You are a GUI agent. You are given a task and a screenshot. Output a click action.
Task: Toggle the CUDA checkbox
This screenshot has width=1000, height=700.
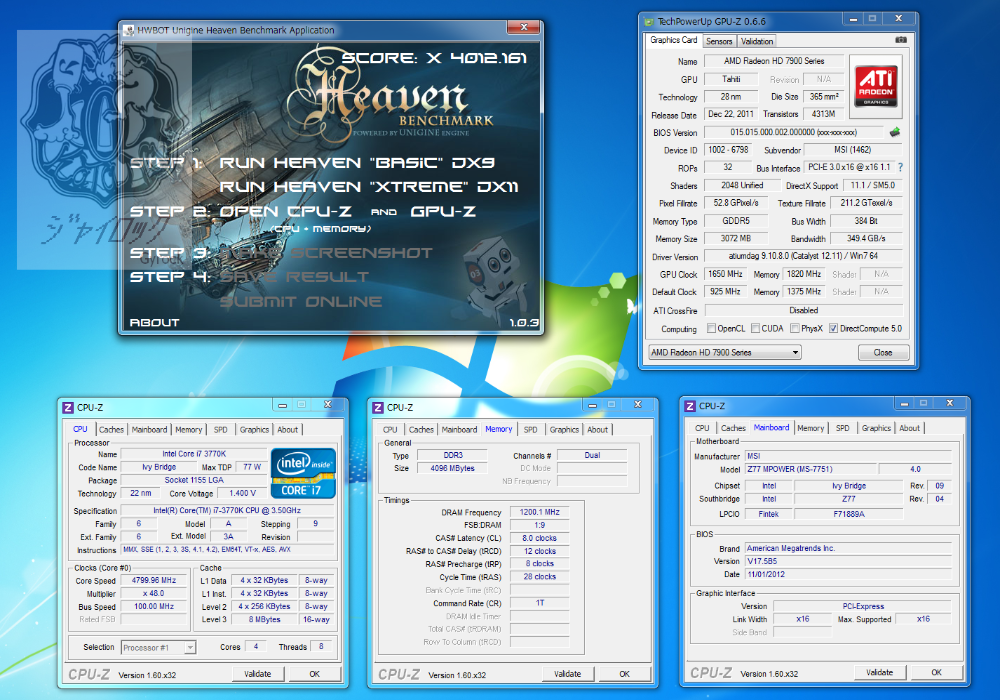pyautogui.click(x=755, y=328)
